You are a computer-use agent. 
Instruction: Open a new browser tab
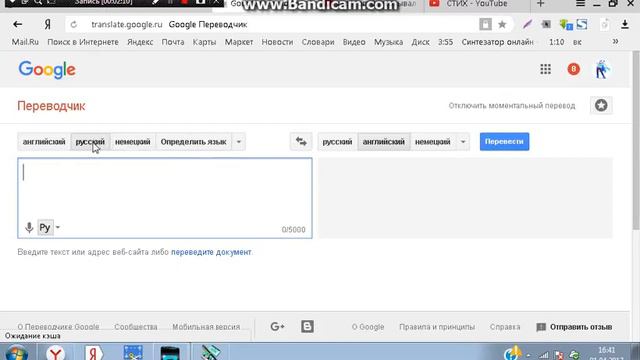(x=540, y=4)
